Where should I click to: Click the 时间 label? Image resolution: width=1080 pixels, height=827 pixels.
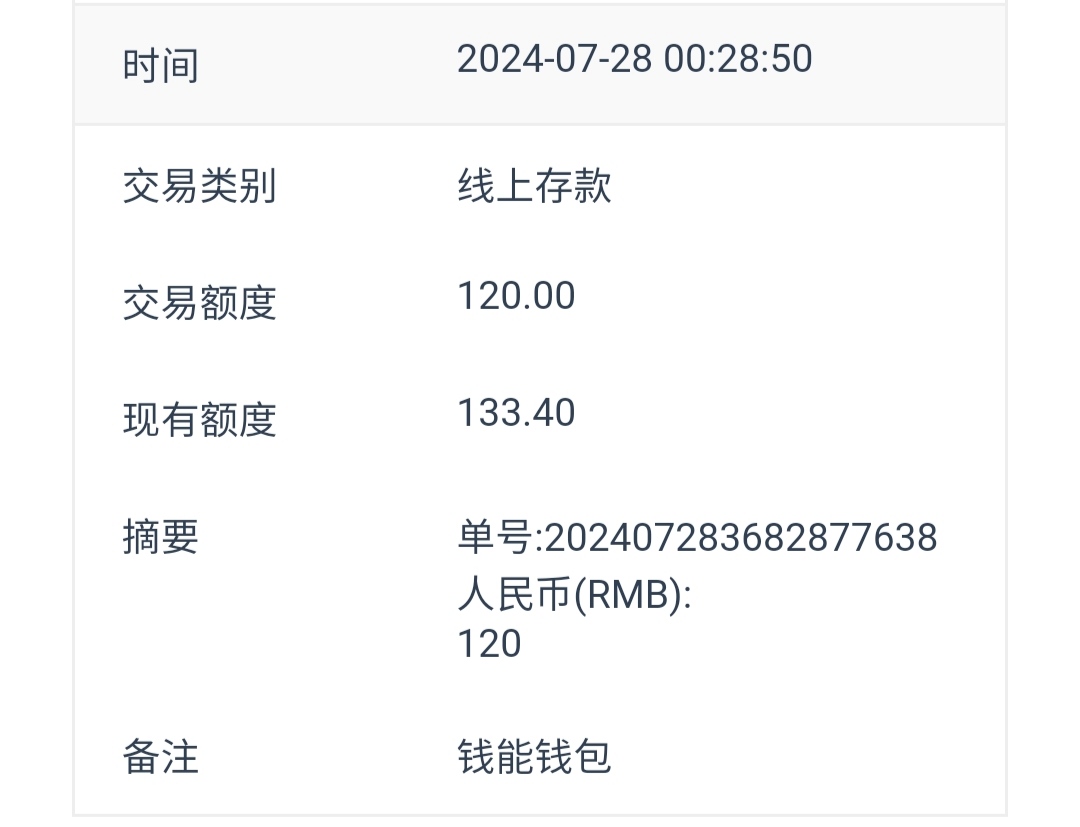pos(160,66)
